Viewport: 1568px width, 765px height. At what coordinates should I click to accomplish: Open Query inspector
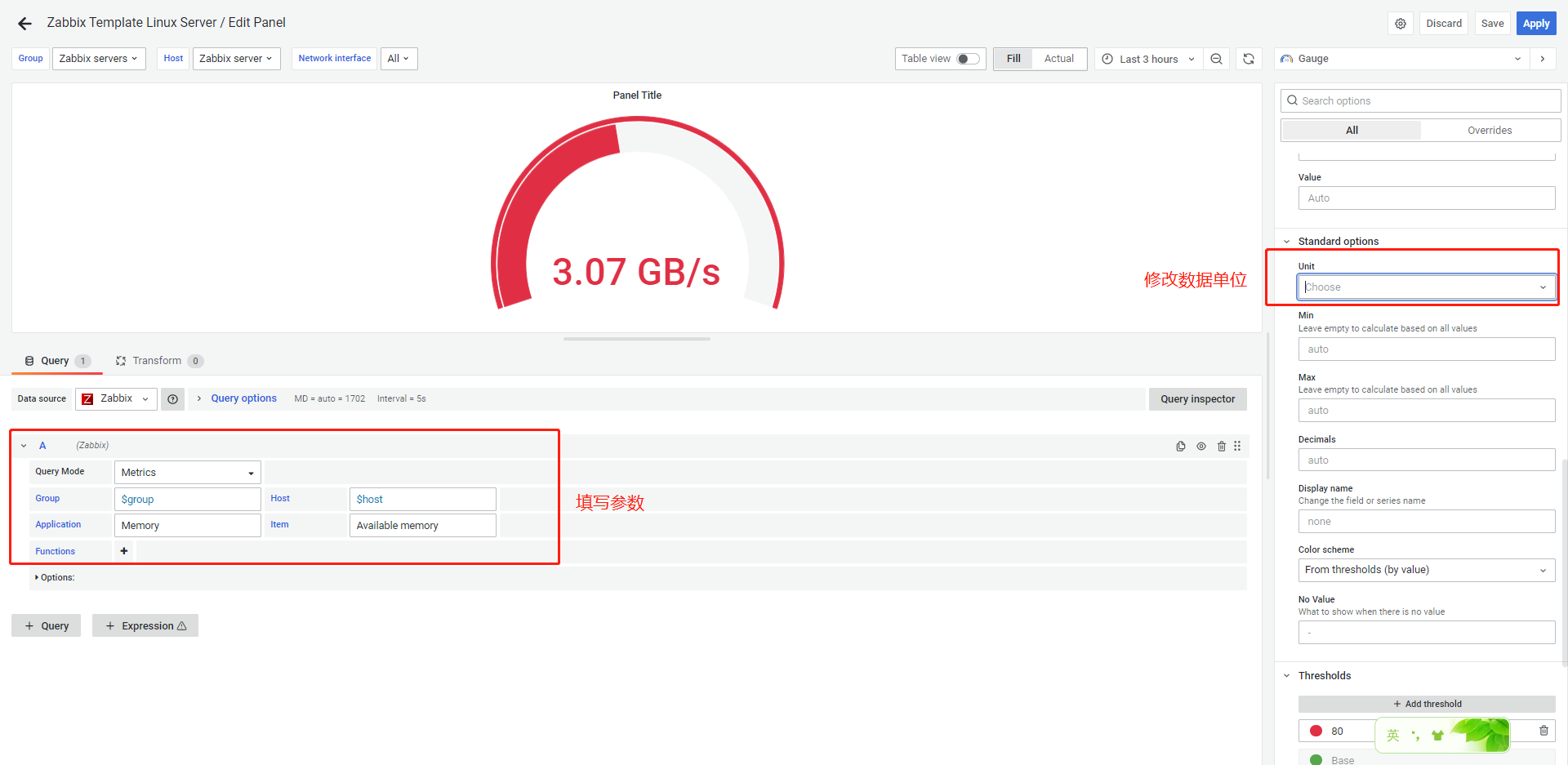click(1197, 399)
